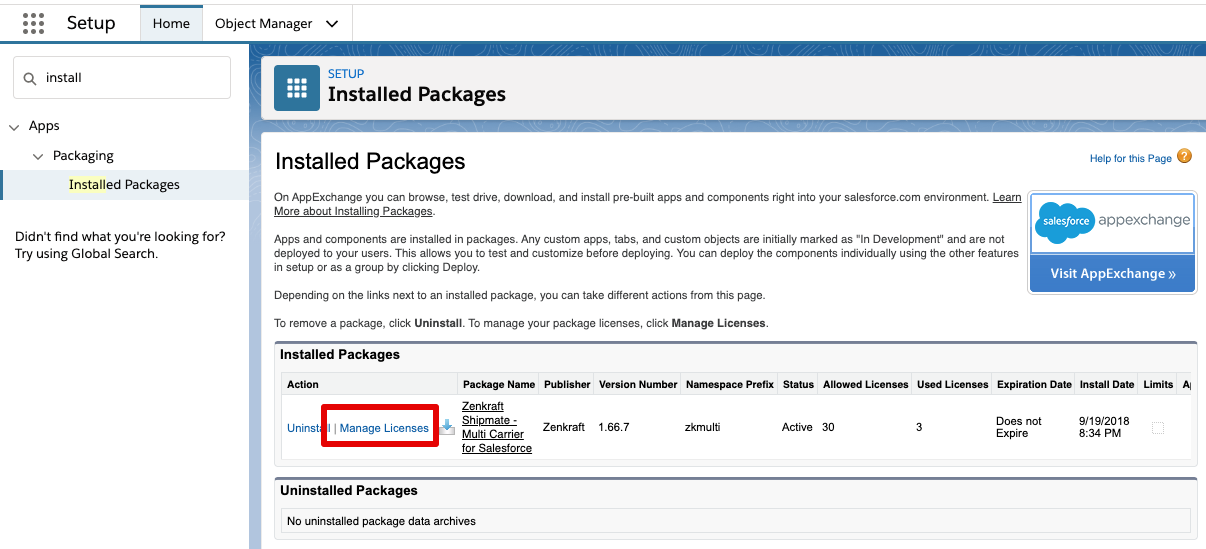Click the allowed licenses value 30

click(828, 428)
